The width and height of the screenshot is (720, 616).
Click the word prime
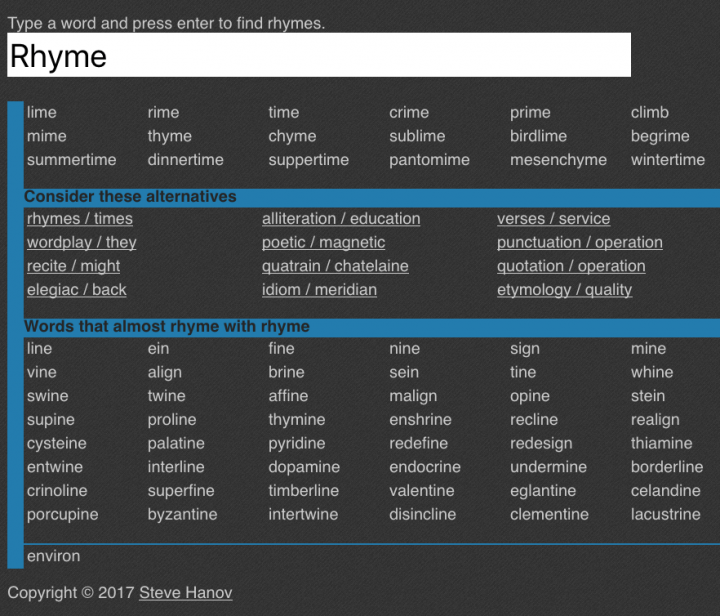[530, 112]
